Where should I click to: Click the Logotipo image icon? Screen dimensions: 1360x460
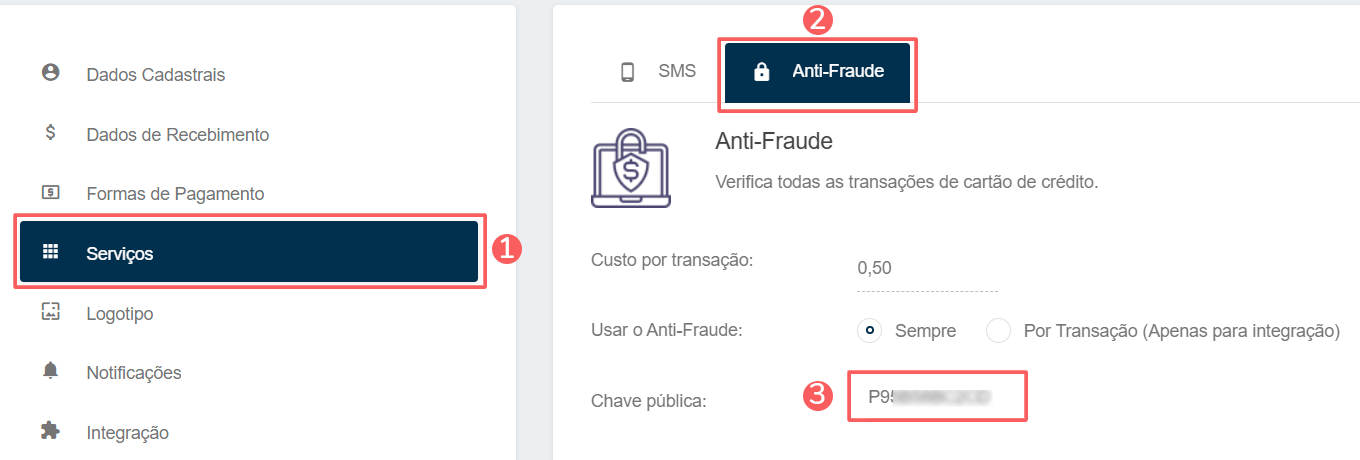[50, 312]
